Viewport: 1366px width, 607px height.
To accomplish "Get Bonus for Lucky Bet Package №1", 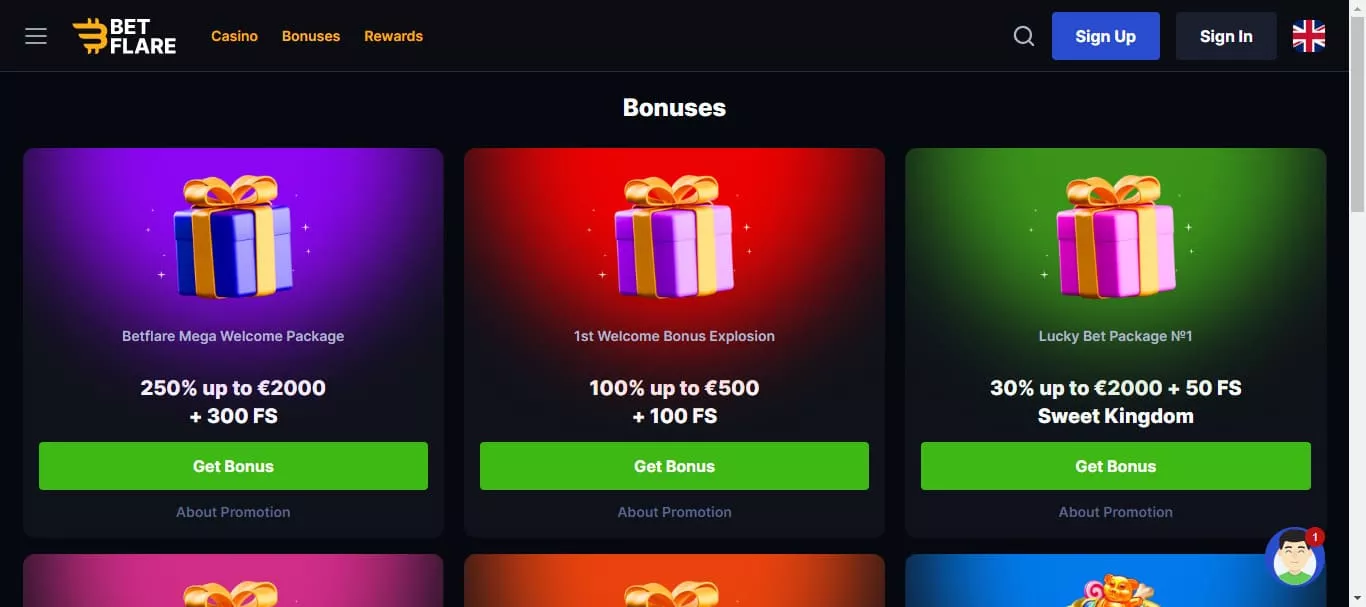I will click(x=1115, y=466).
